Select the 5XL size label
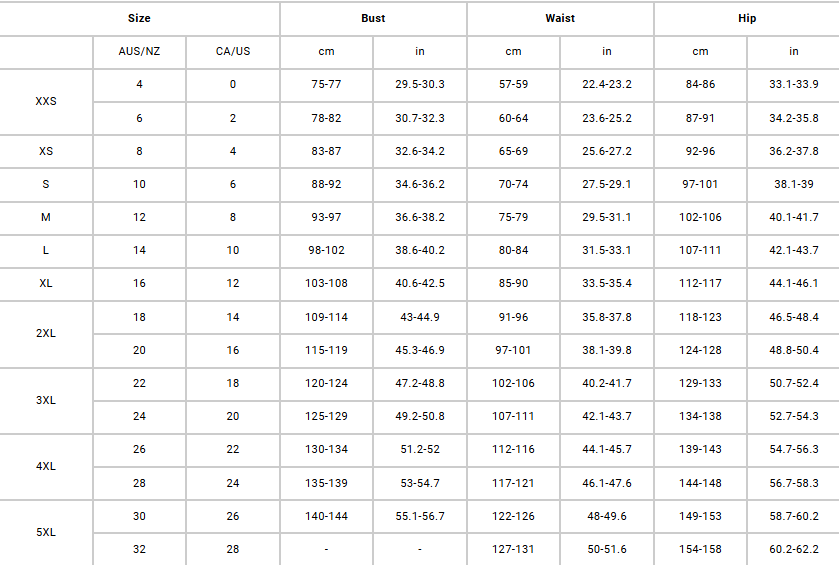The width and height of the screenshot is (839, 565). click(46, 533)
